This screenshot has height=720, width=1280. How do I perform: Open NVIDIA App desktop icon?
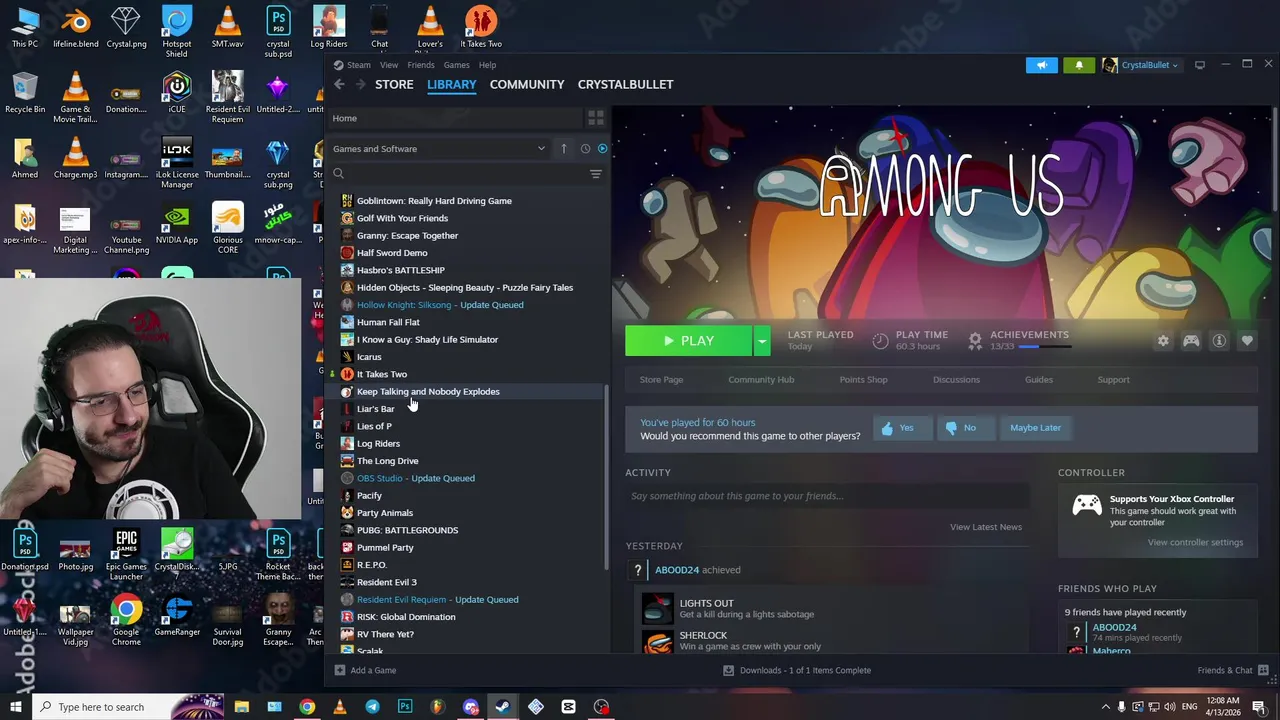click(x=177, y=226)
